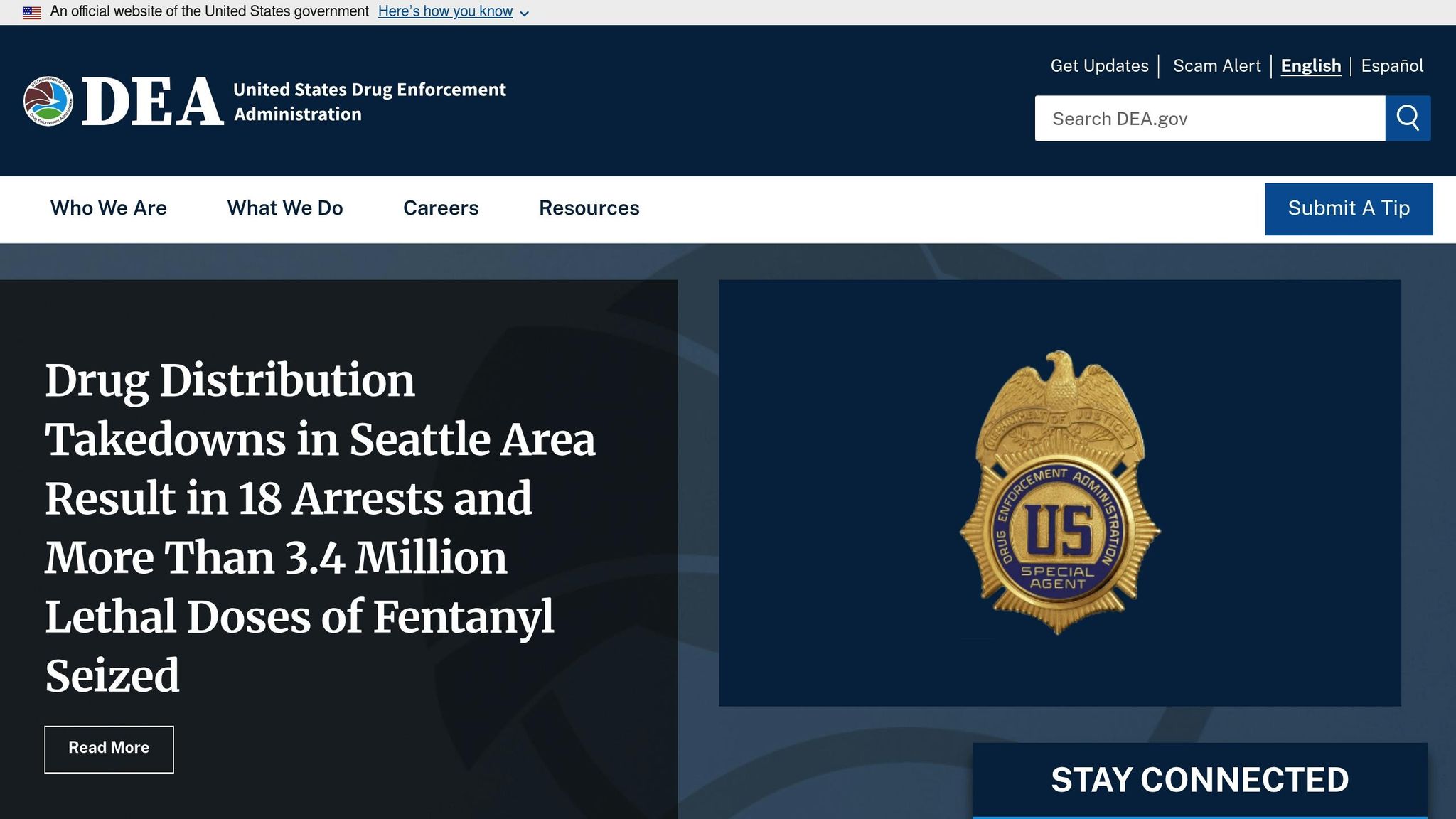Open the Who We Are menu

click(107, 208)
